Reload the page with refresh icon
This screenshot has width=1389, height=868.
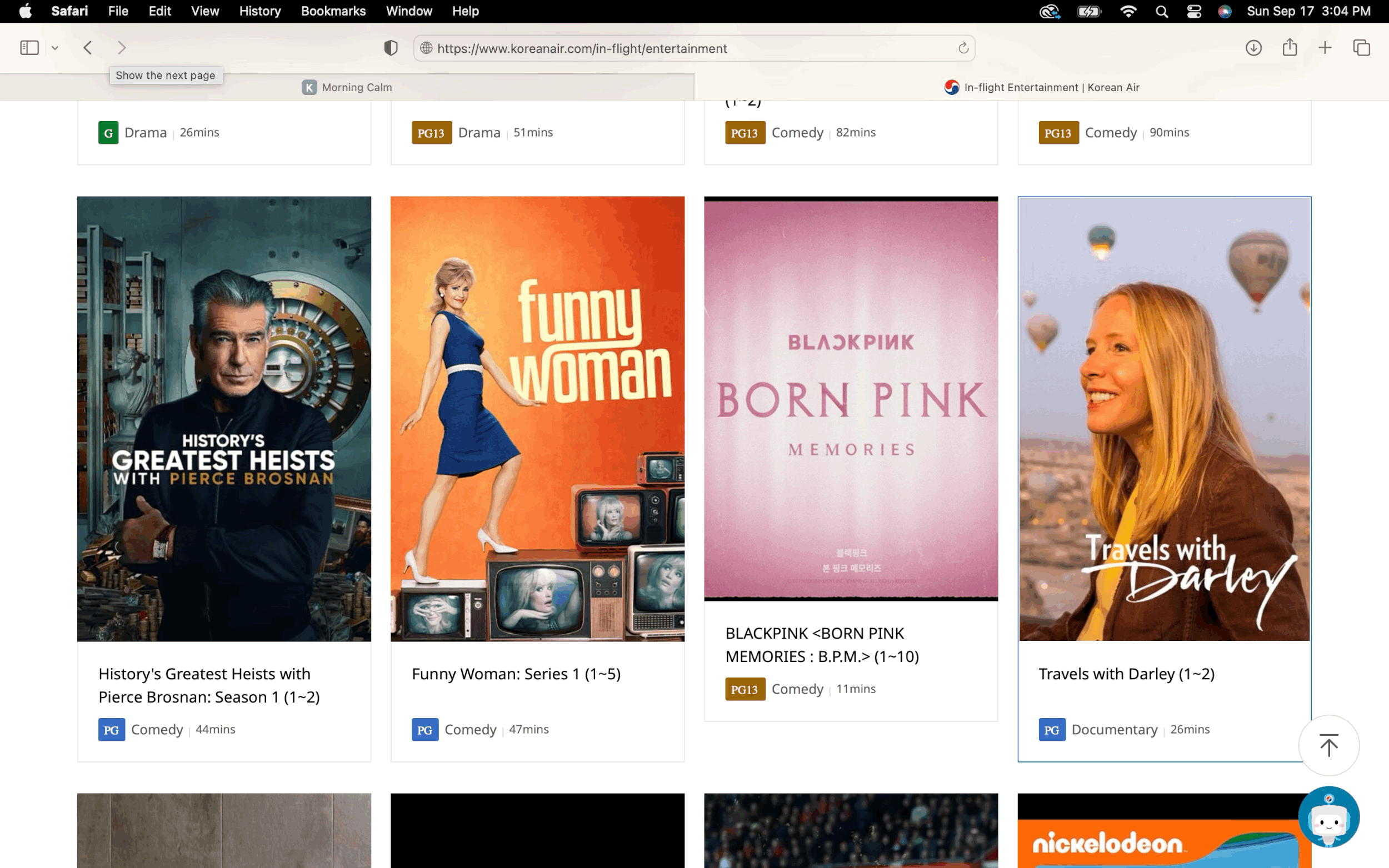(x=963, y=48)
